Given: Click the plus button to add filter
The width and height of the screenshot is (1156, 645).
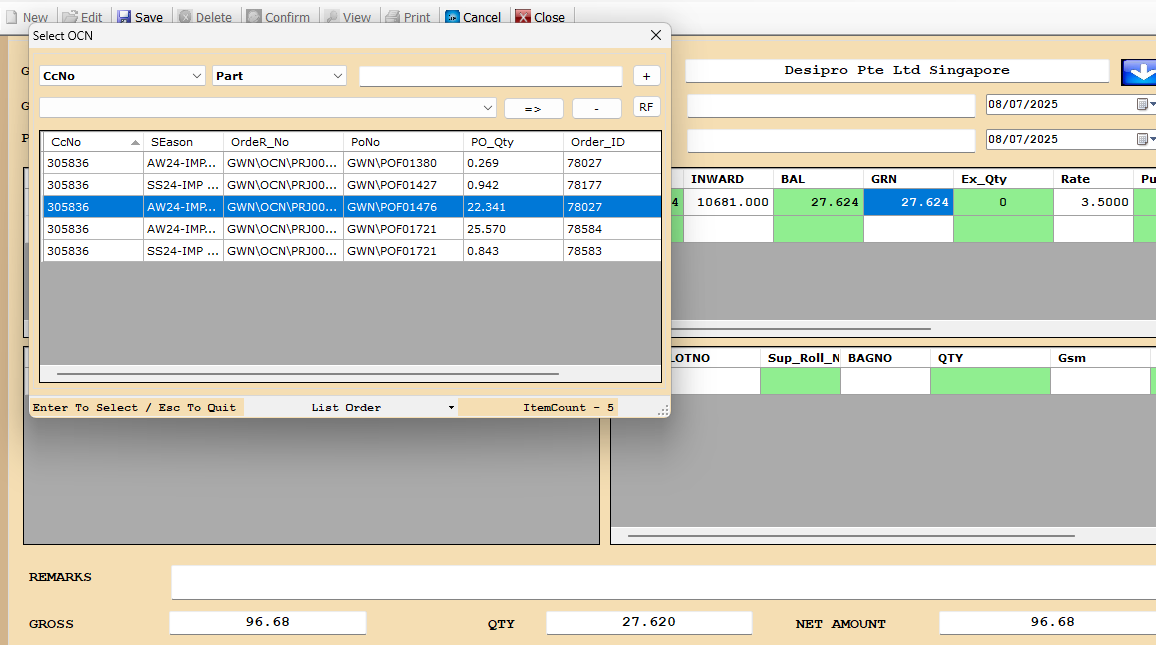Looking at the screenshot, I should 647,76.
